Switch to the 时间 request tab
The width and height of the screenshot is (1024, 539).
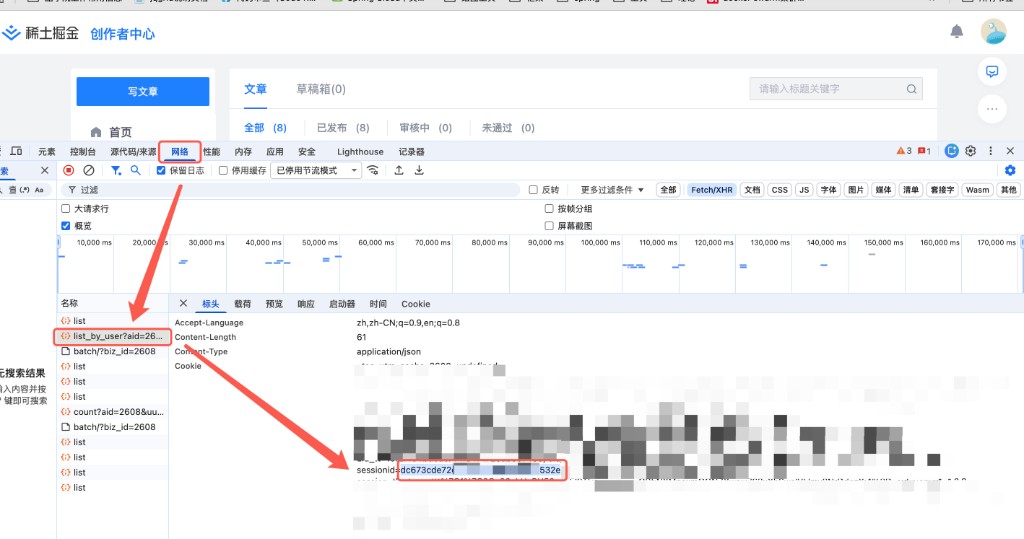377,304
